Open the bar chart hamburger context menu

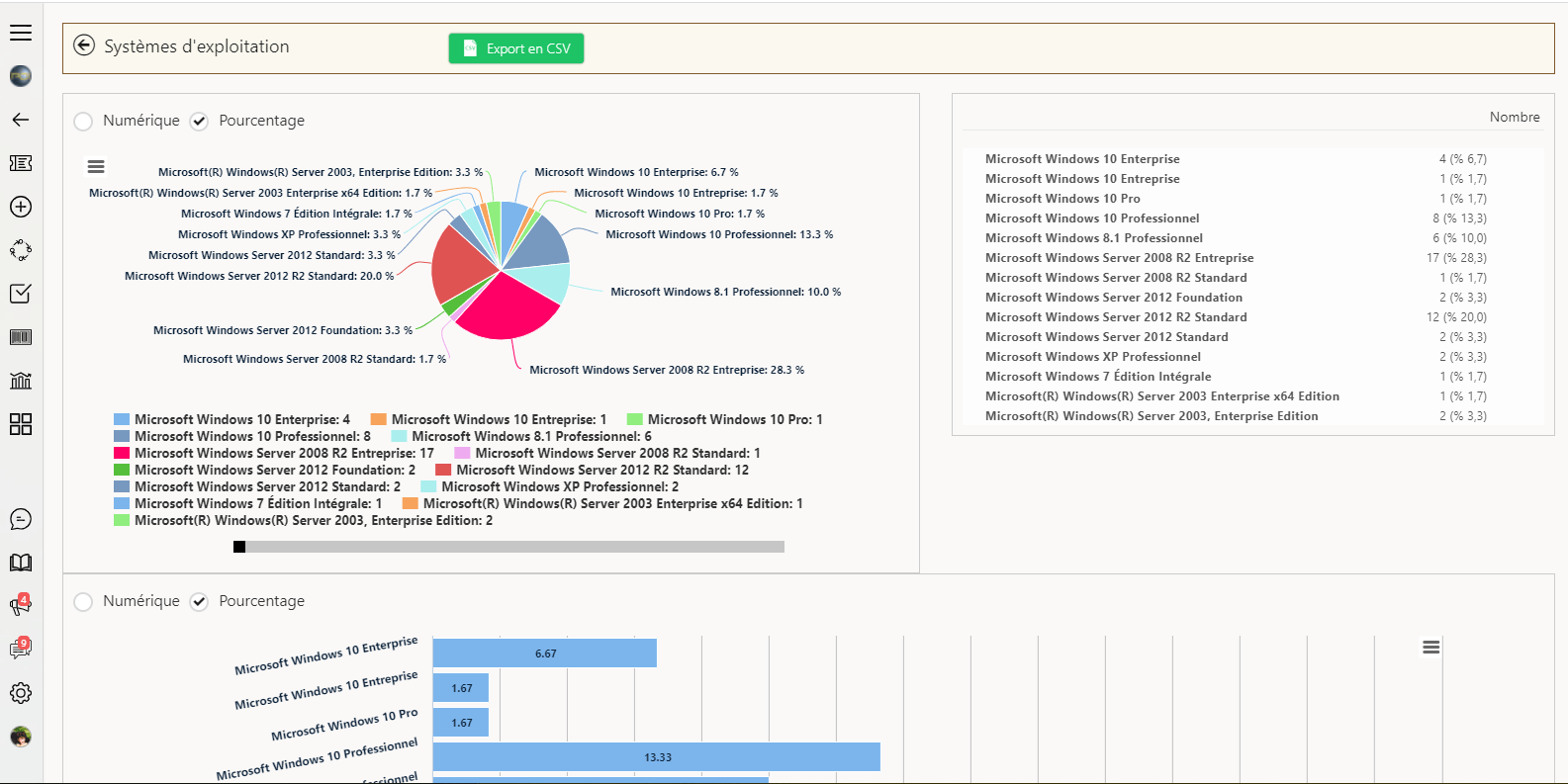[x=1431, y=648]
